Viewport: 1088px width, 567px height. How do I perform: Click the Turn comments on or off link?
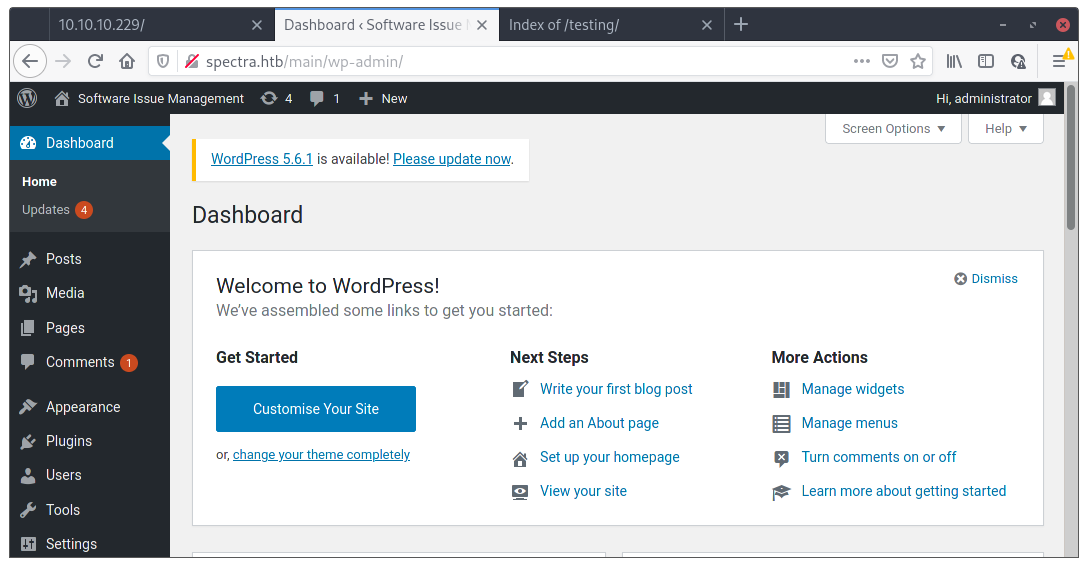click(878, 457)
